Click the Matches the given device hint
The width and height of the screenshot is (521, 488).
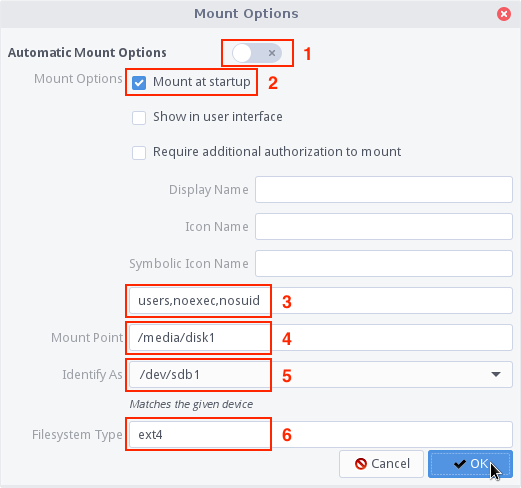tap(191, 404)
